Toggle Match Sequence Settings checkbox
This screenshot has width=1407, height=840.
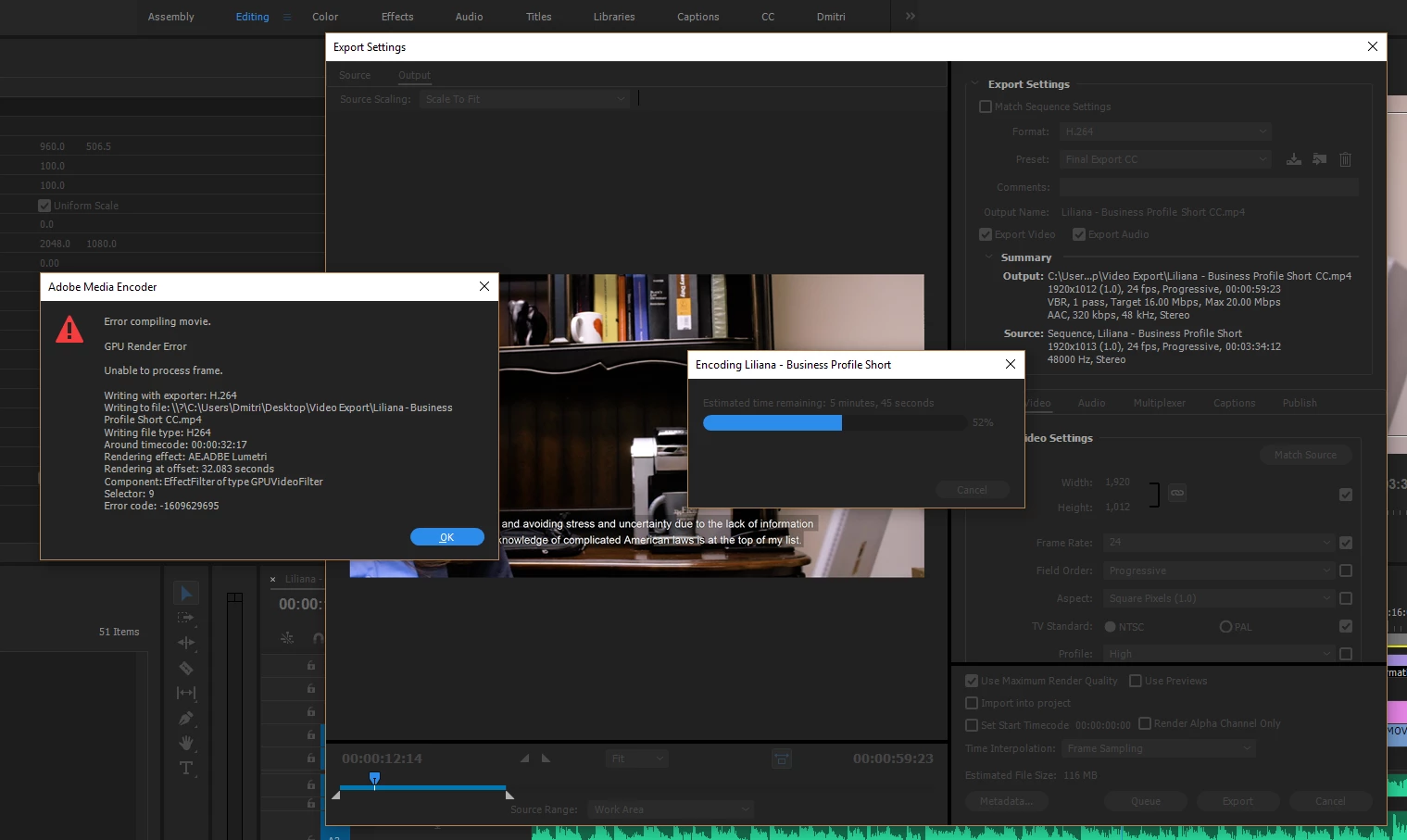click(x=986, y=107)
